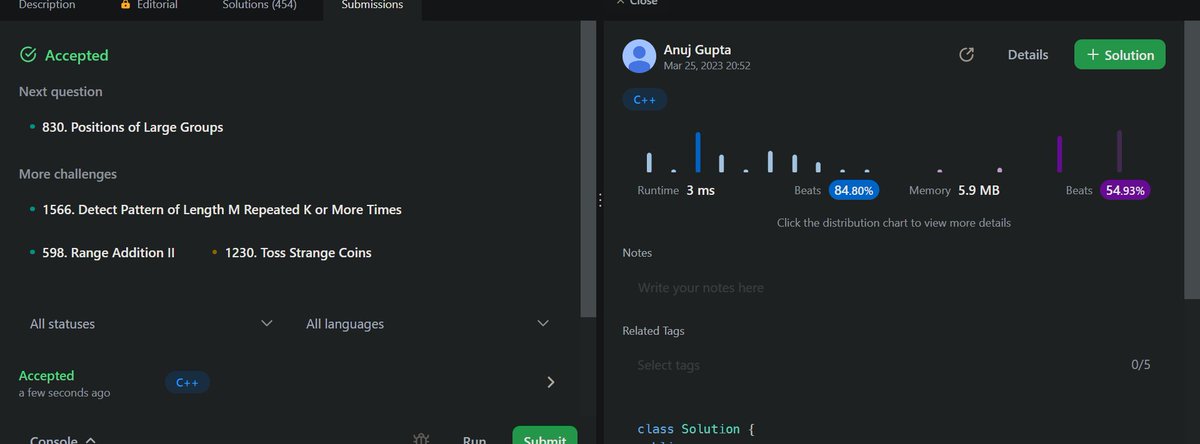Expand the All statuses dropdown
Screen dimensions: 1200x444
click(x=151, y=324)
